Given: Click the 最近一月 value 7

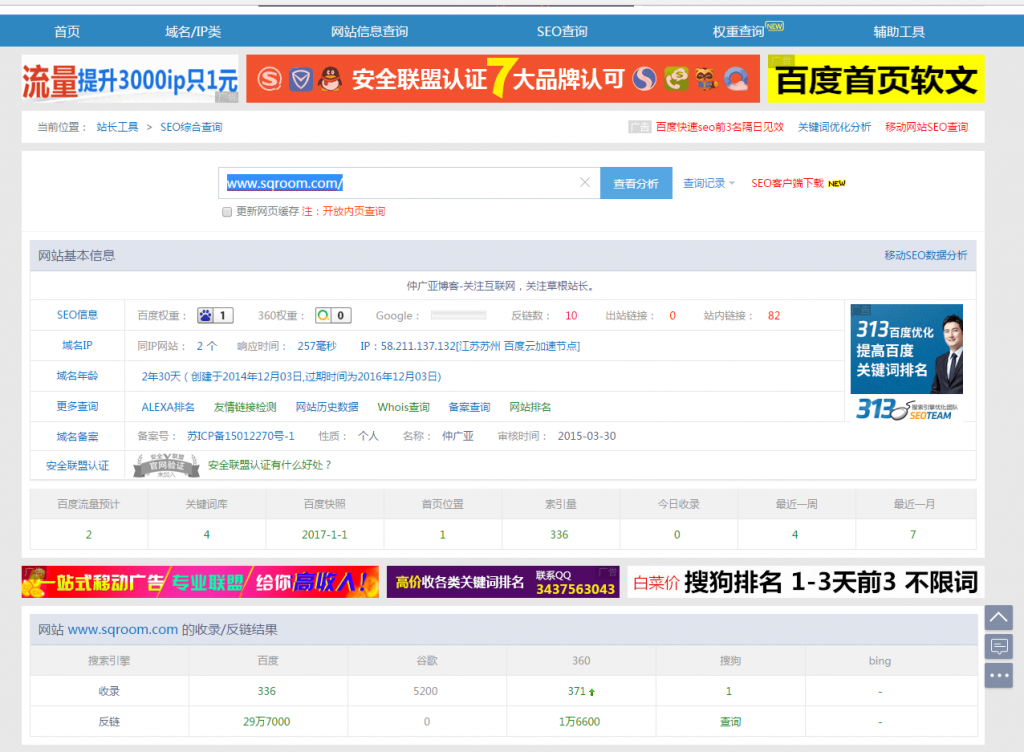Looking at the screenshot, I should [913, 535].
